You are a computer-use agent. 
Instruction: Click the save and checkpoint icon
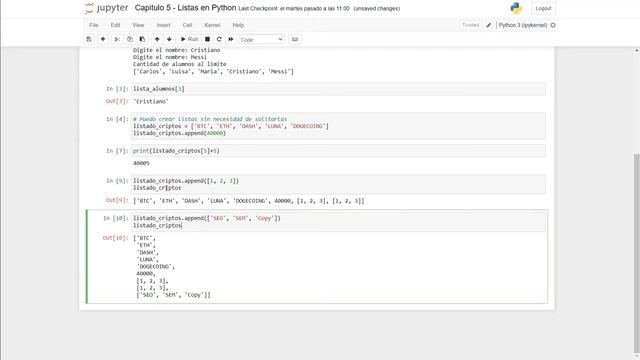tap(89, 39)
